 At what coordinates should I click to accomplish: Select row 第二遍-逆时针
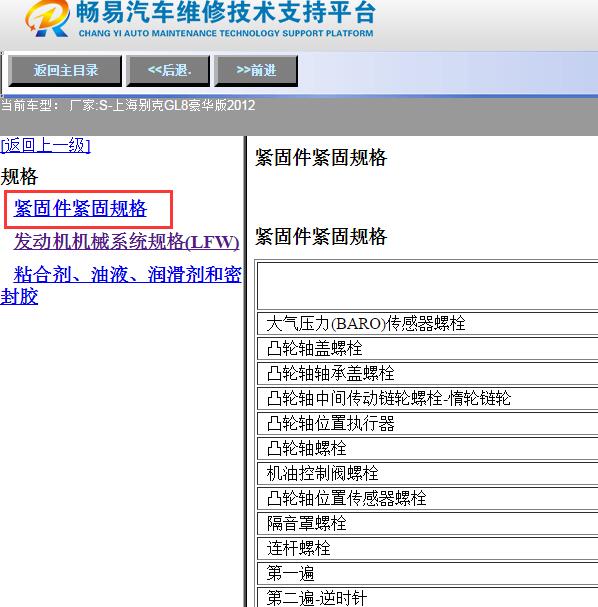(427, 597)
